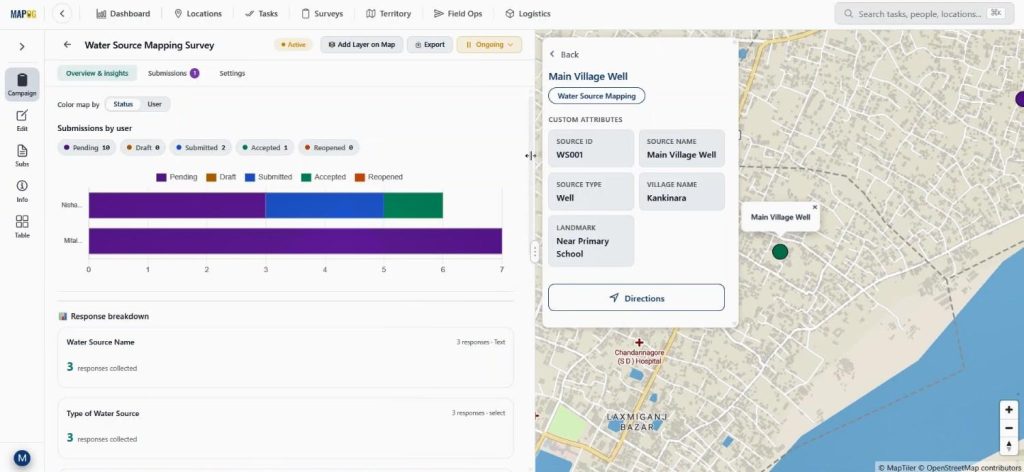The width and height of the screenshot is (1024, 472).
Task: Toggle the Pending 10 filter chip
Action: tap(87, 148)
